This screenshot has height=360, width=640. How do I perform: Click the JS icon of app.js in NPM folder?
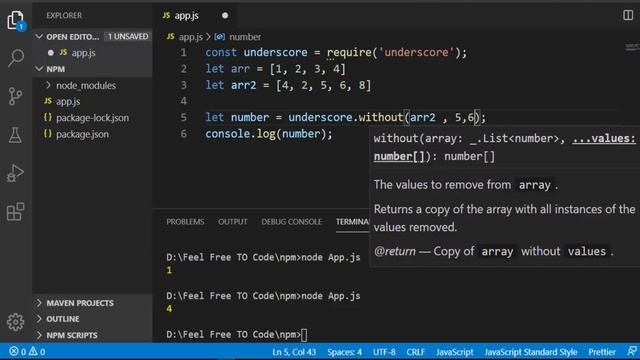tap(48, 101)
